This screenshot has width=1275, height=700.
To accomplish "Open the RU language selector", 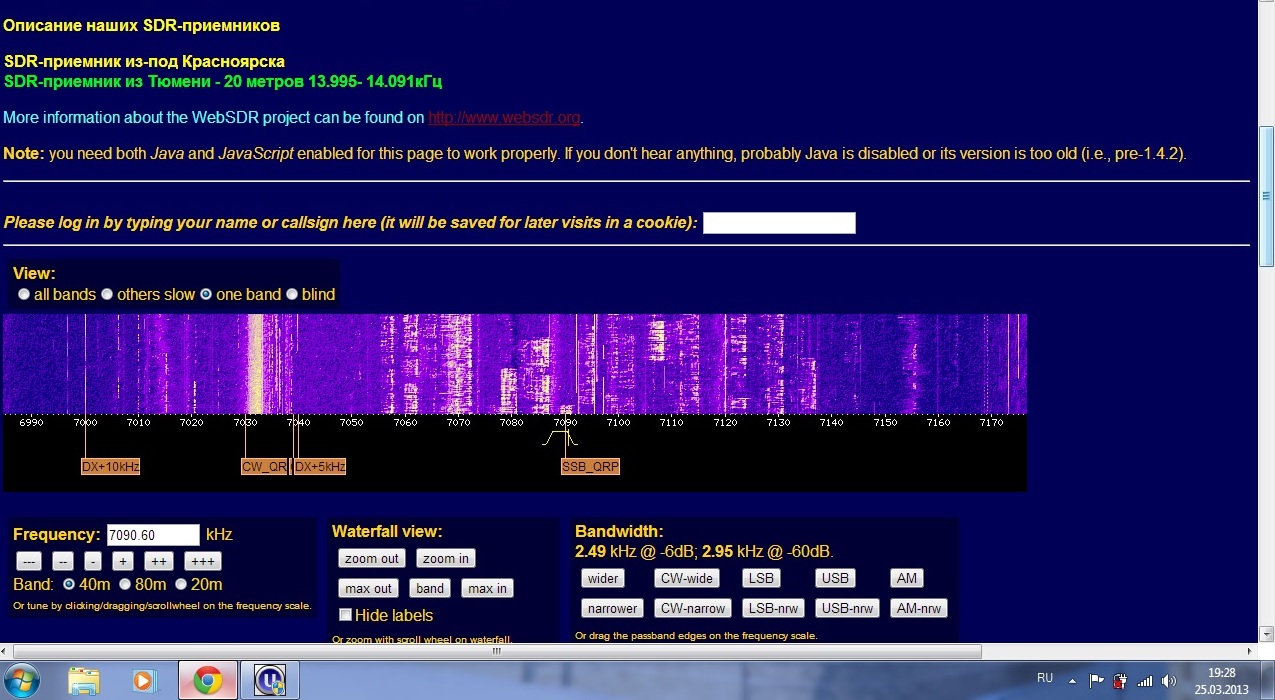I will [1045, 678].
